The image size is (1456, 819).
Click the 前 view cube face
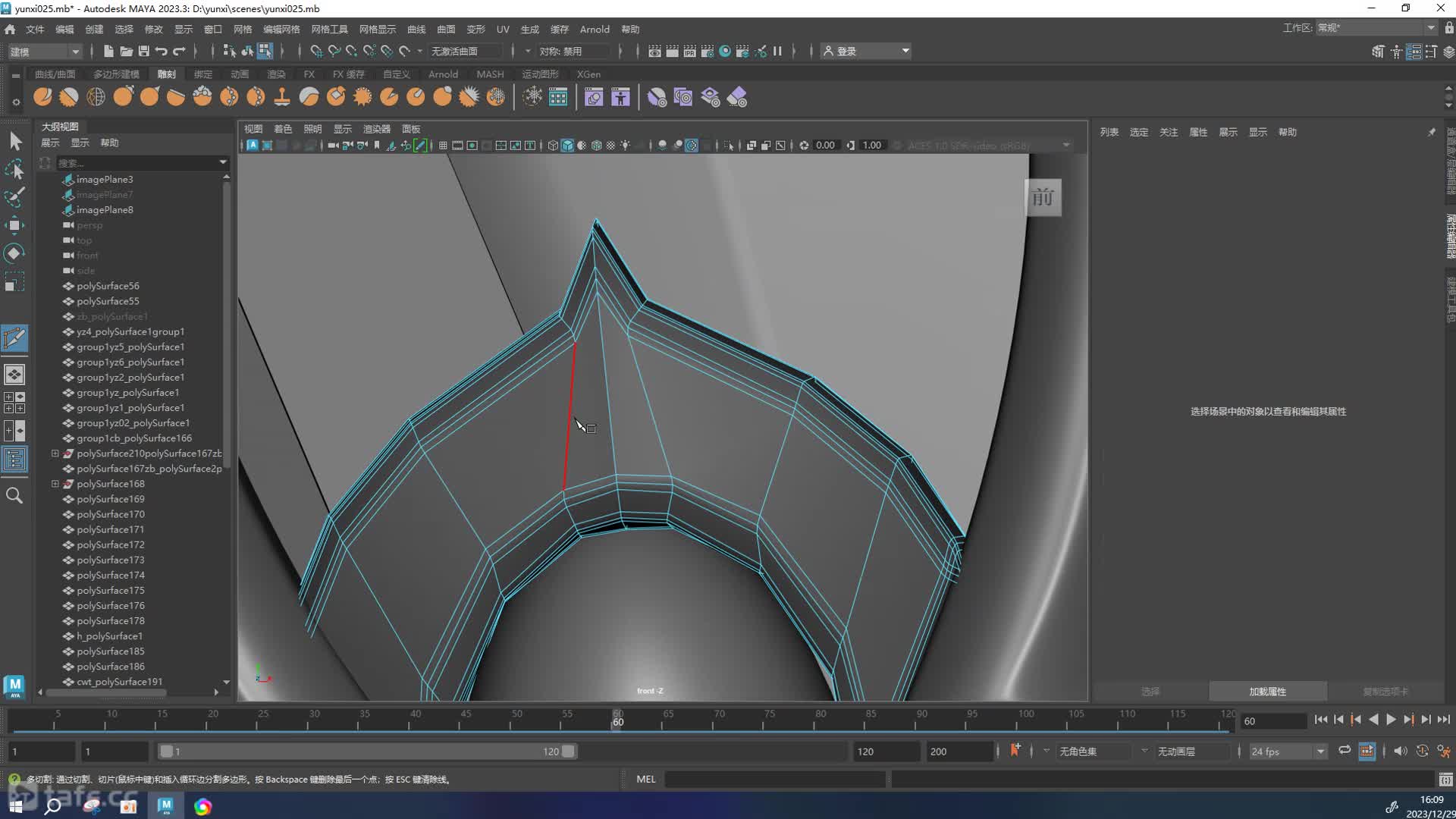1043,198
